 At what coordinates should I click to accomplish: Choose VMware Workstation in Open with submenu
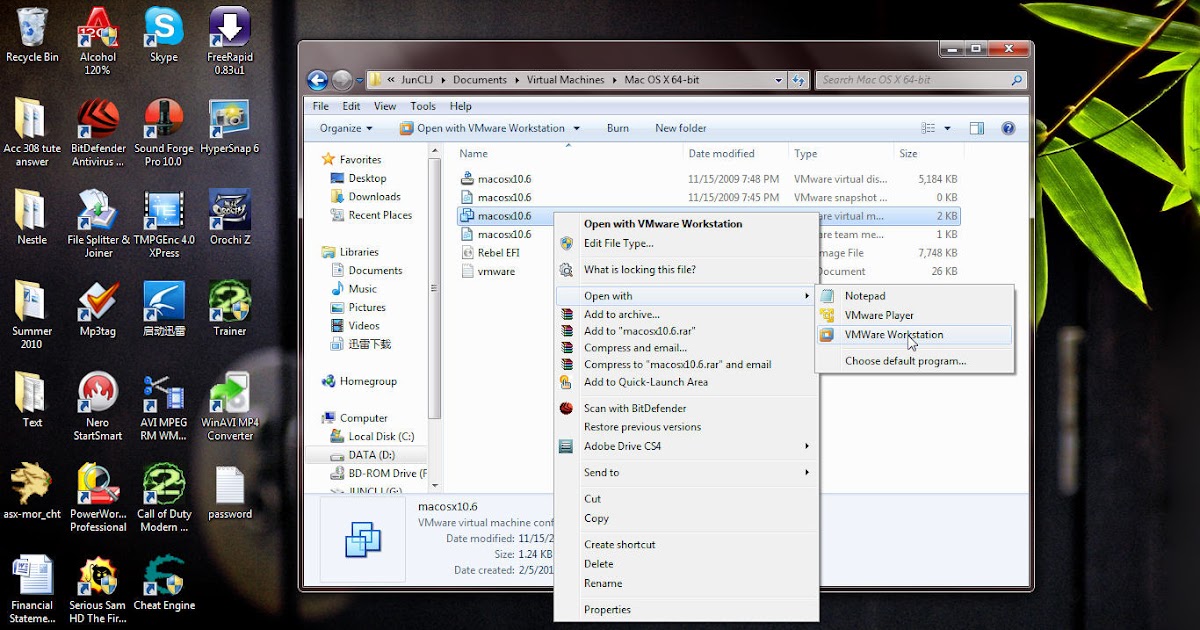click(x=914, y=335)
